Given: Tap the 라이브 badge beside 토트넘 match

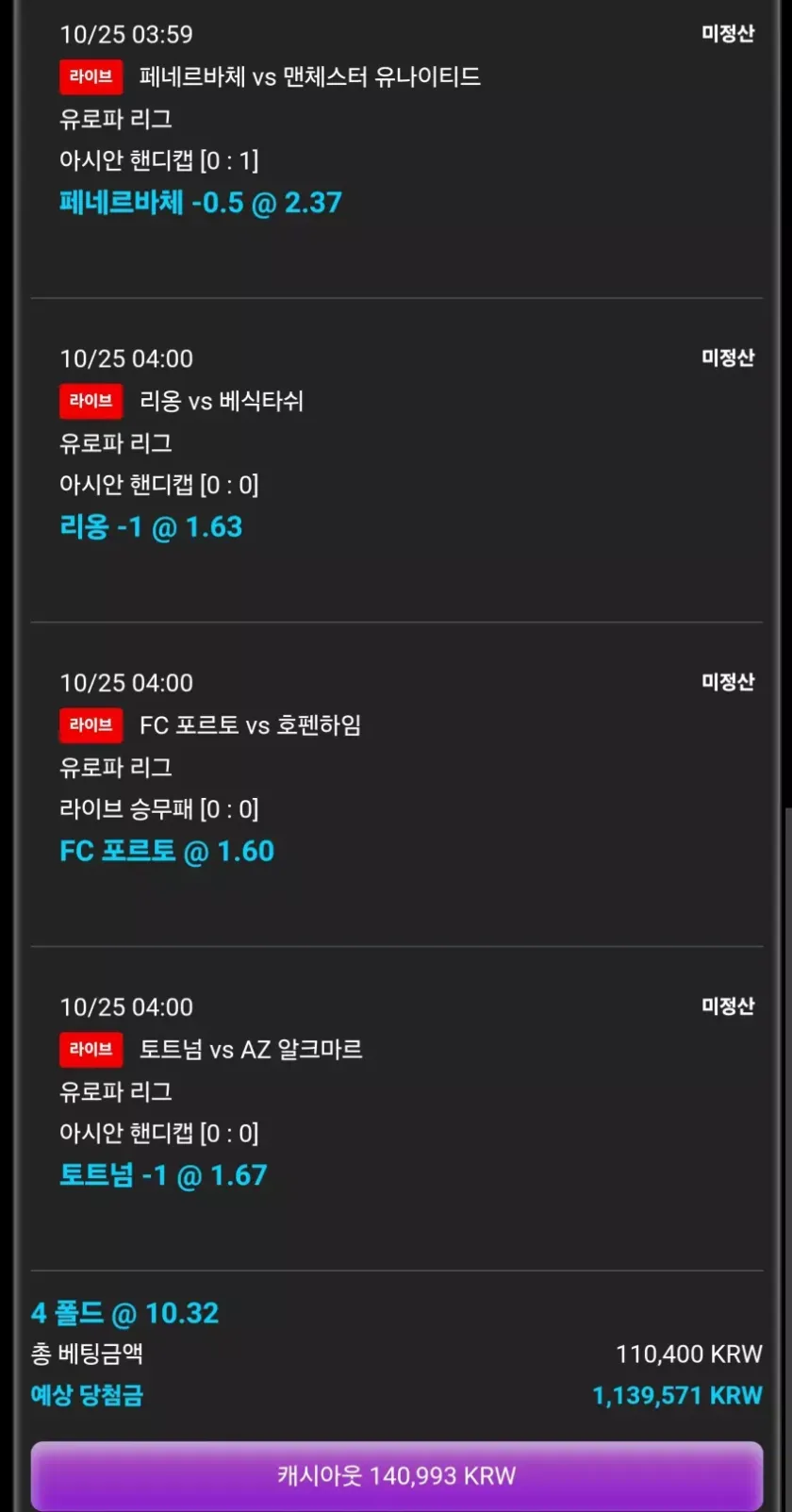Looking at the screenshot, I should [x=91, y=1049].
